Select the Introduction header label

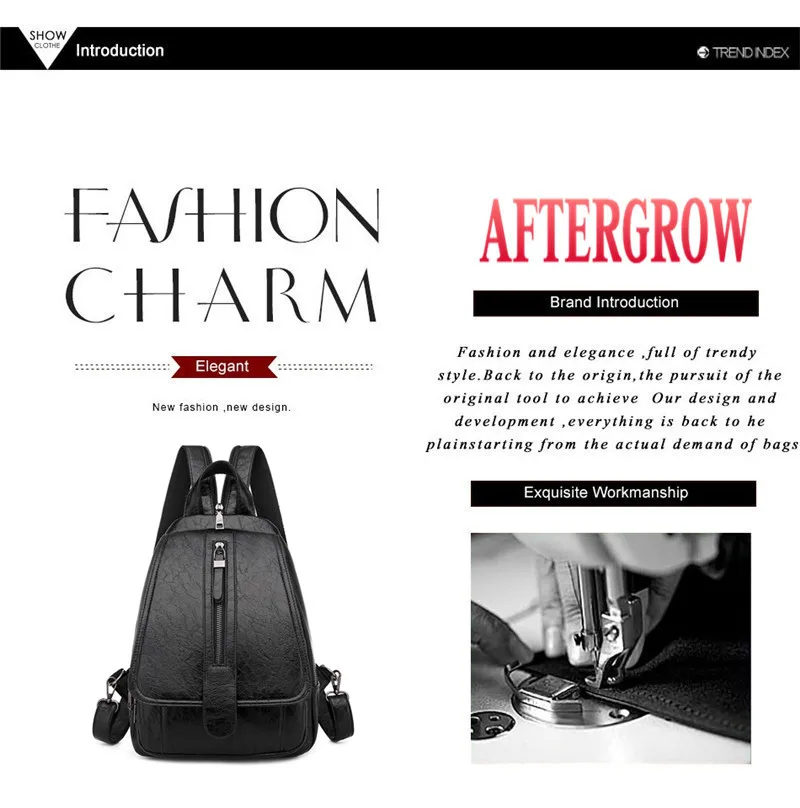pyautogui.click(x=120, y=50)
